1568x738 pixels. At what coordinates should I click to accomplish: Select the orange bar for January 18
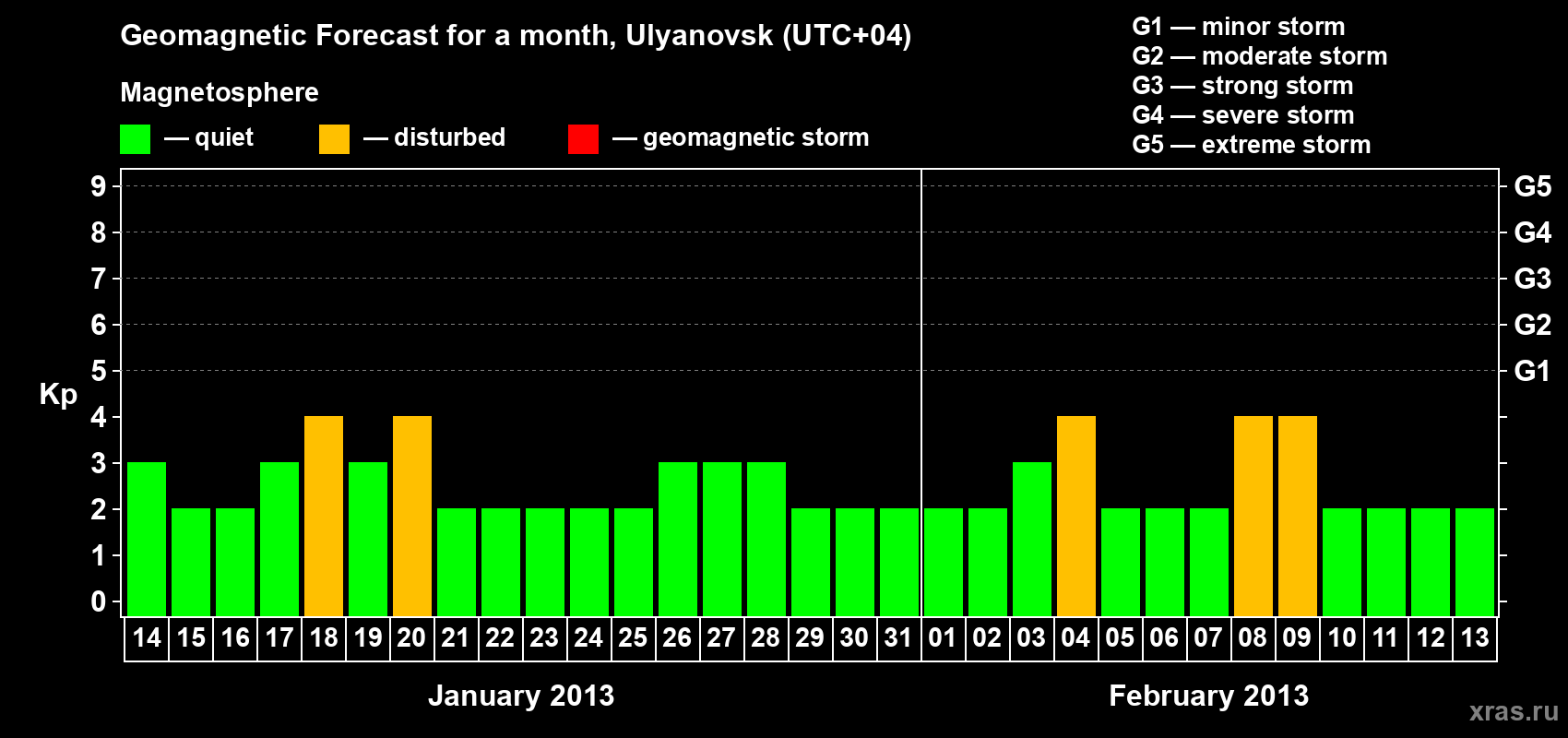point(324,517)
